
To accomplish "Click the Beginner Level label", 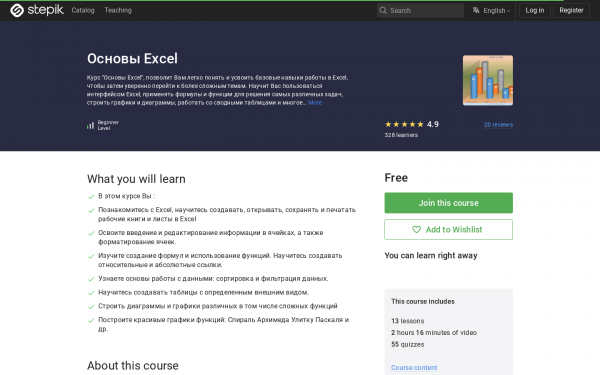I will [108, 125].
